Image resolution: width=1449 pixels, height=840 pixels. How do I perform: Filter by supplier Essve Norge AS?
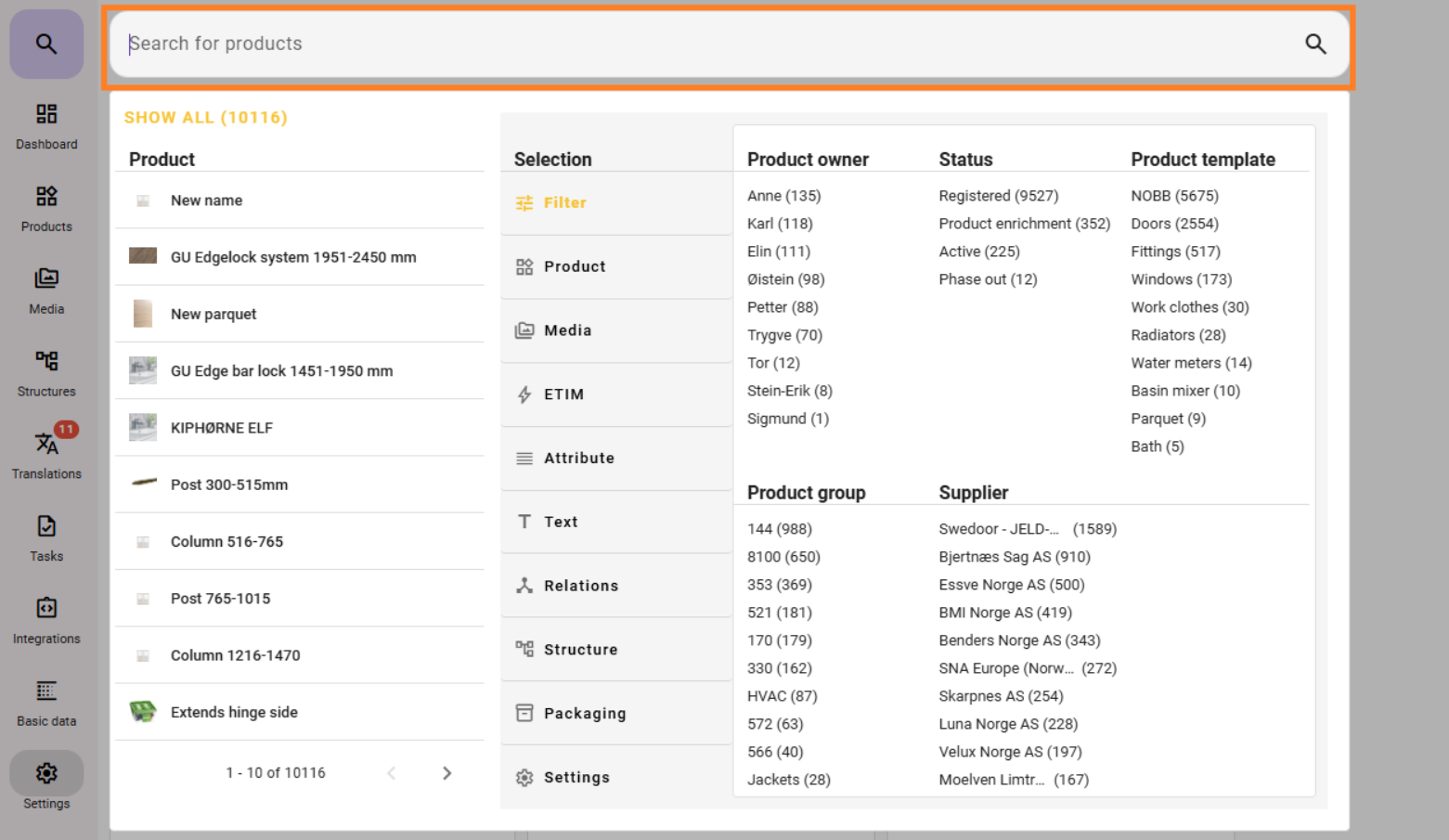pos(1011,585)
